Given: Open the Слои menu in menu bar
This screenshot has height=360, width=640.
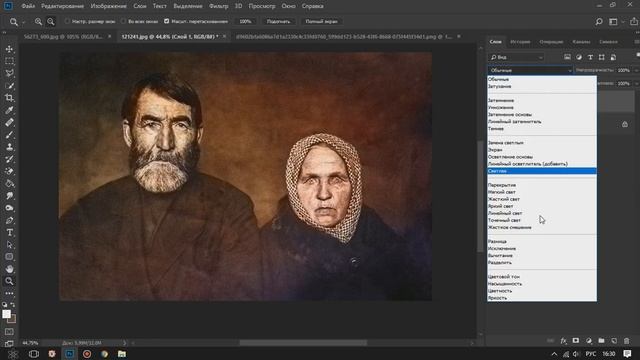Looking at the screenshot, I should [x=140, y=6].
